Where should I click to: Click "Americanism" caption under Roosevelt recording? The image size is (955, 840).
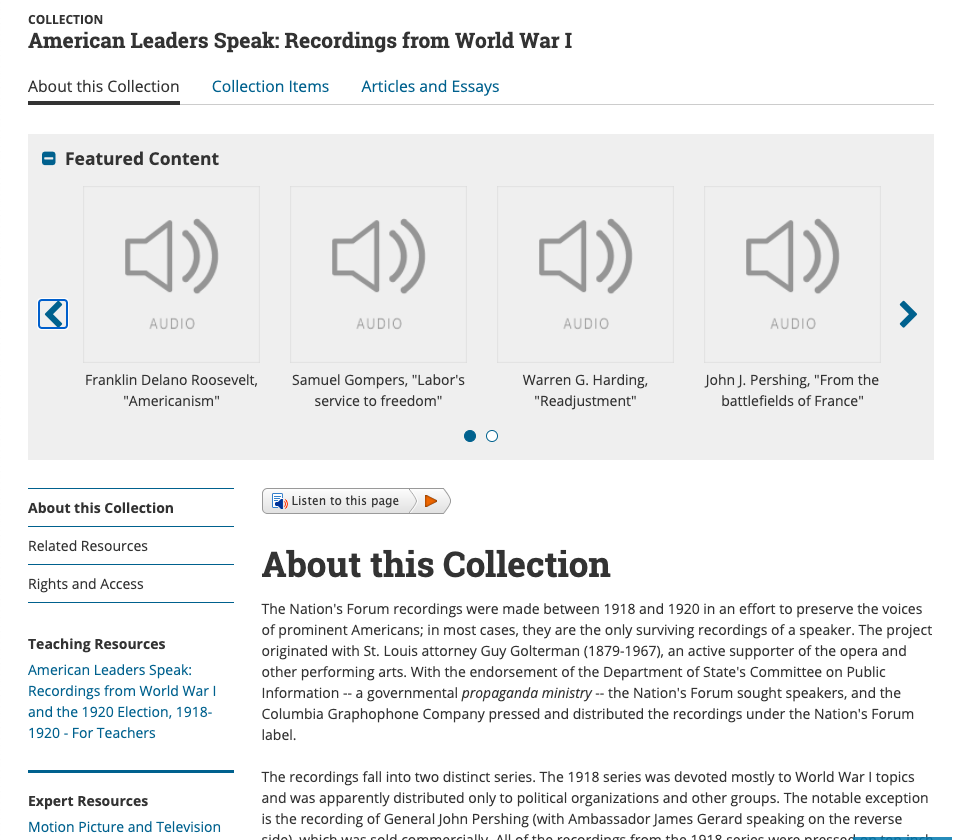pos(172,401)
